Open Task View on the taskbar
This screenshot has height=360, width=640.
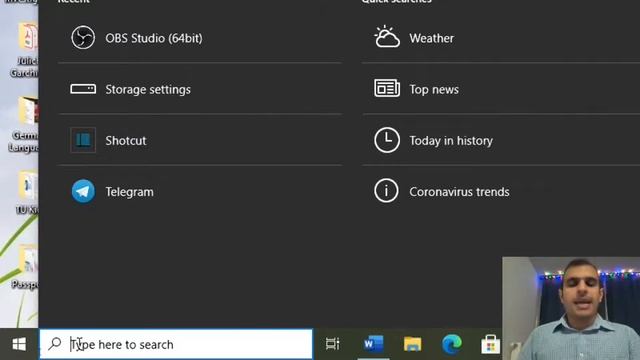[x=332, y=344]
